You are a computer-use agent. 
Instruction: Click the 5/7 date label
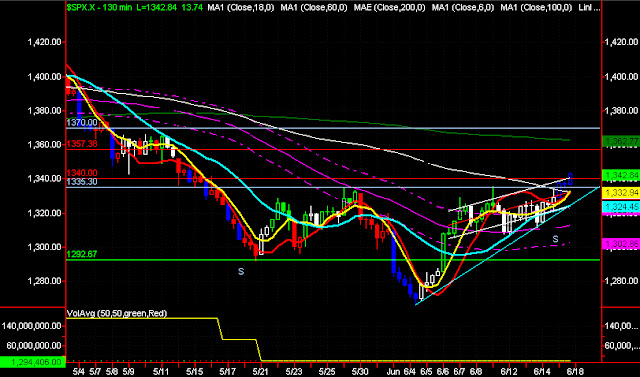(96, 373)
